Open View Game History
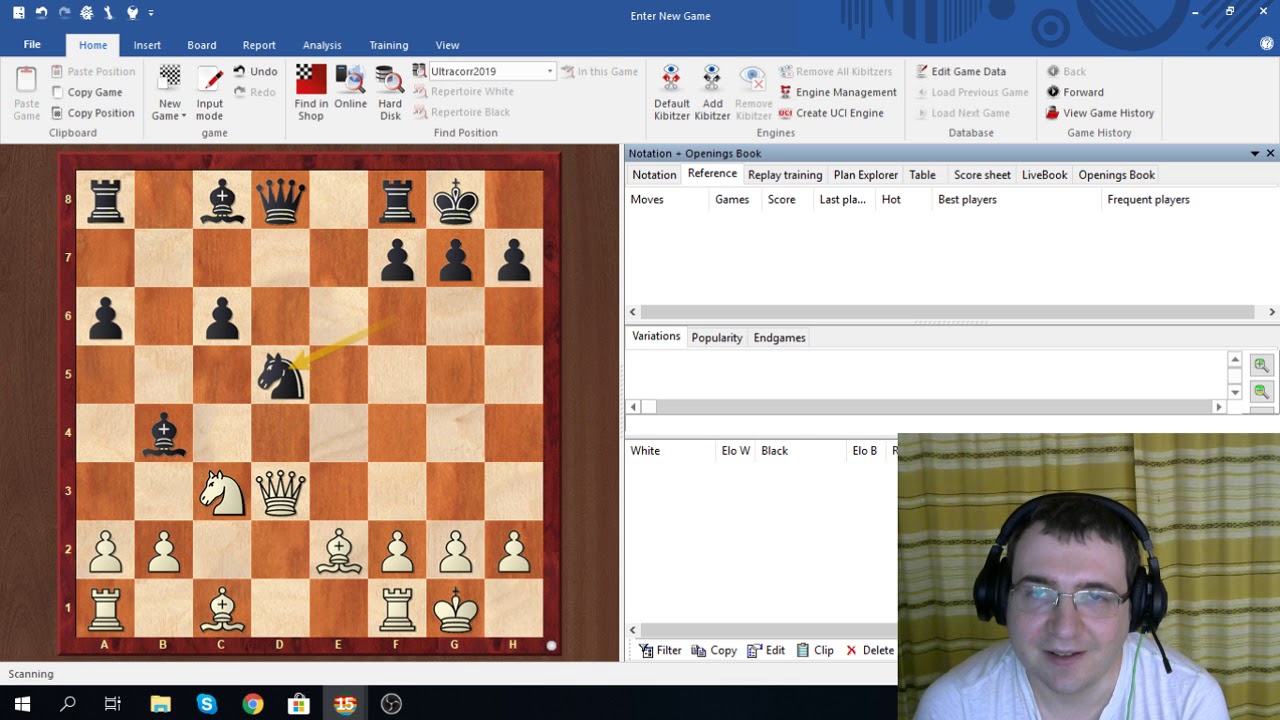The height and width of the screenshot is (720, 1280). [1099, 113]
